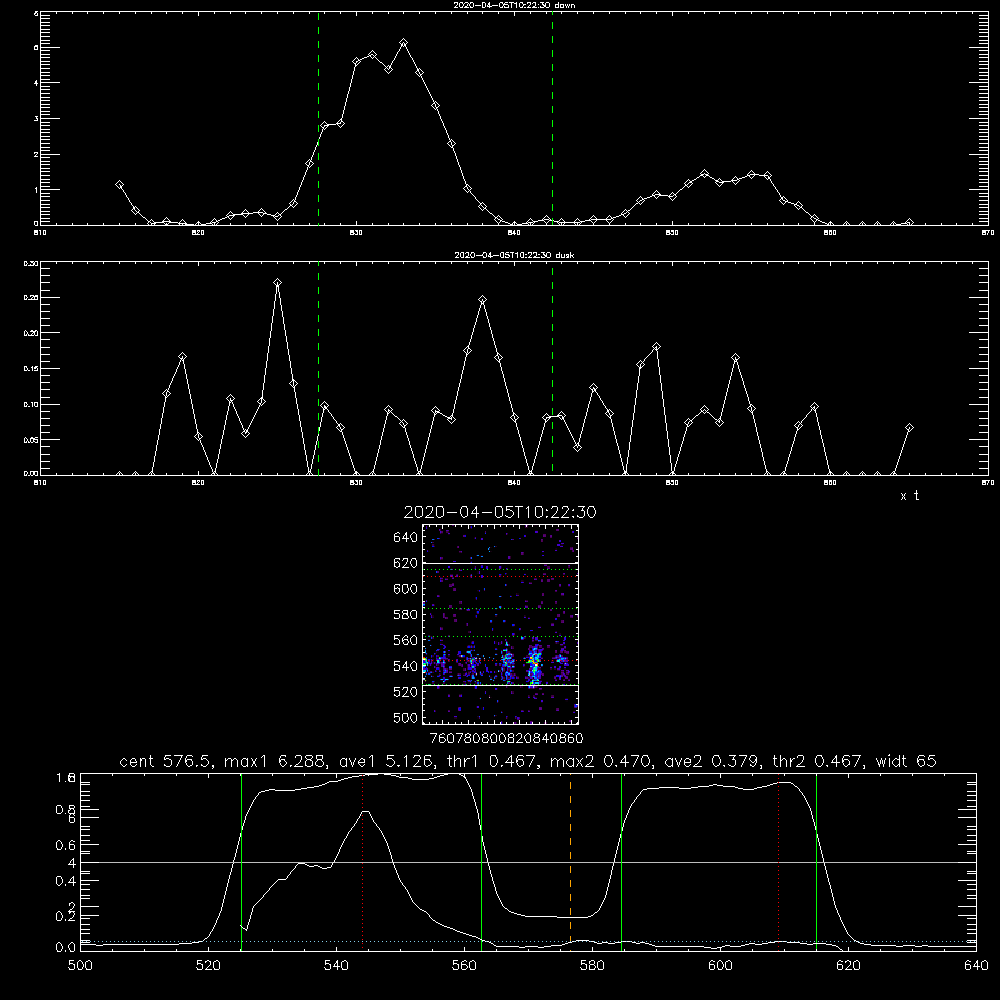Click the "ave2 0.379" value
The height and width of the screenshot is (1000, 1000).
tap(713, 761)
